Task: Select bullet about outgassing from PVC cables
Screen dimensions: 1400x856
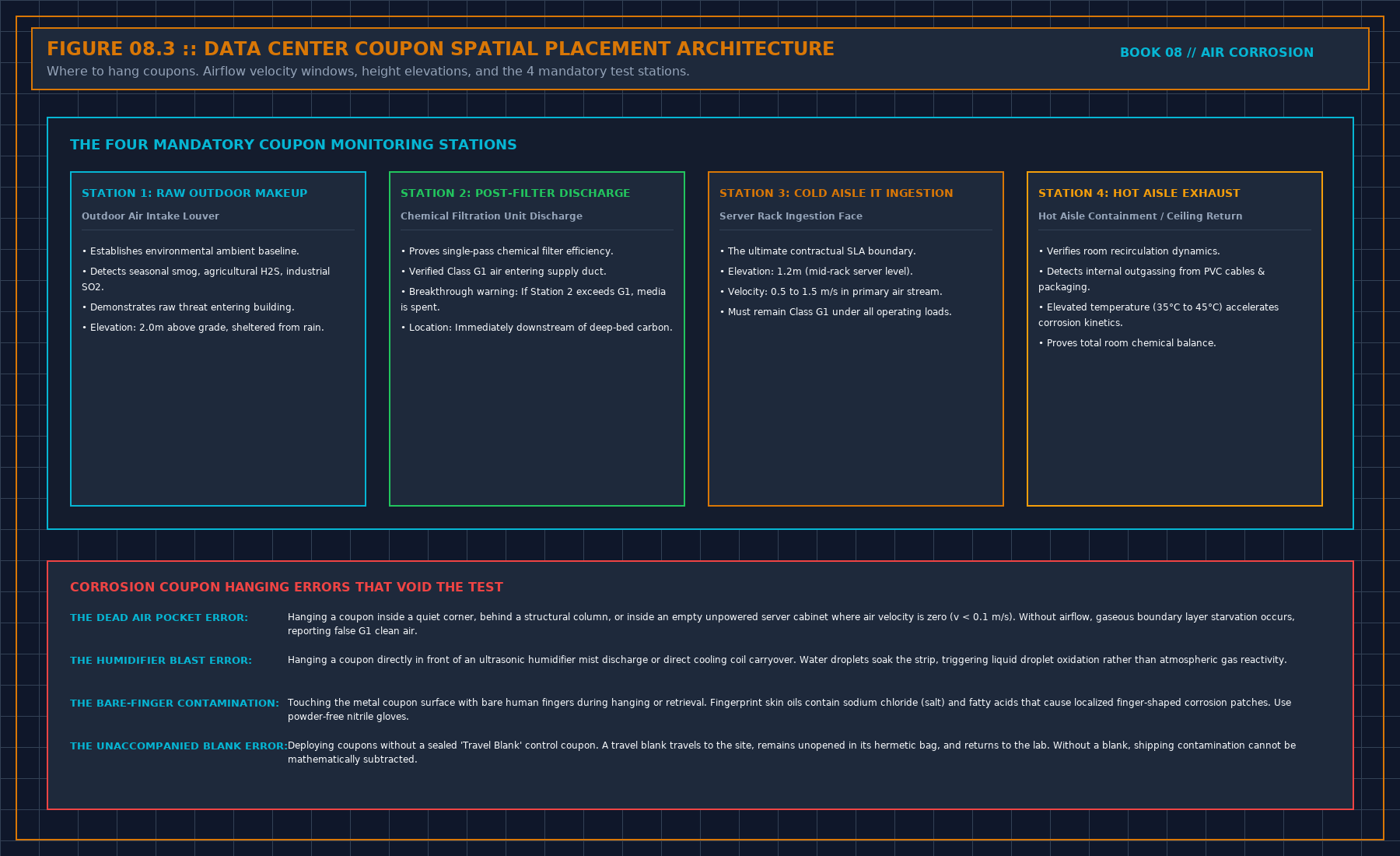Action: click(x=1152, y=279)
